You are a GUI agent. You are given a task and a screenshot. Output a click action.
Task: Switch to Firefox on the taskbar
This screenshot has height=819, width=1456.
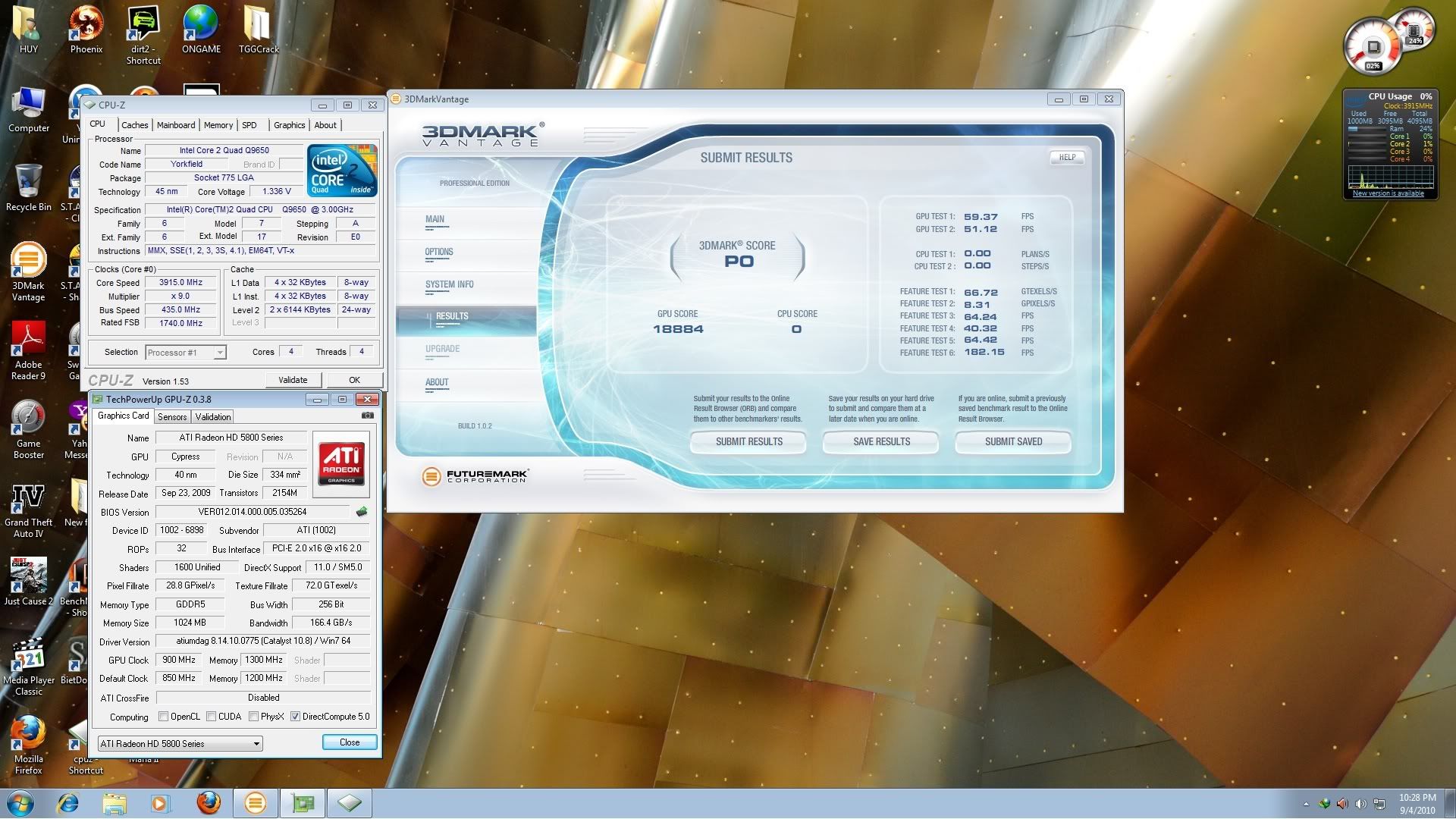pyautogui.click(x=209, y=803)
